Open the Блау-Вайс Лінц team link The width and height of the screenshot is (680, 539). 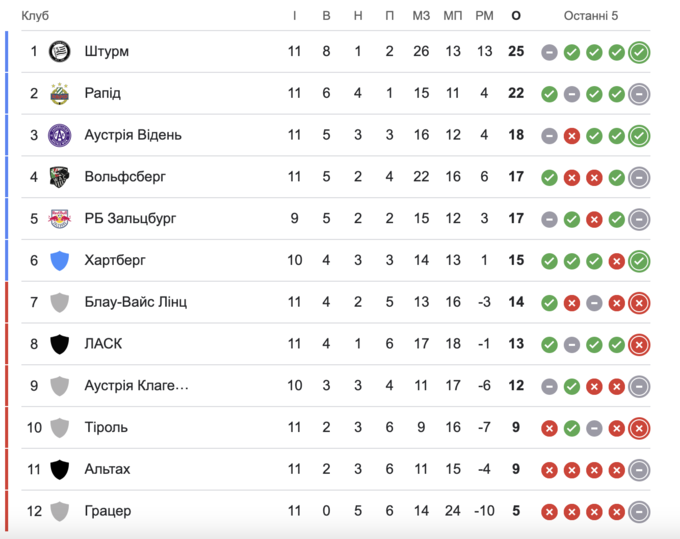pos(135,302)
